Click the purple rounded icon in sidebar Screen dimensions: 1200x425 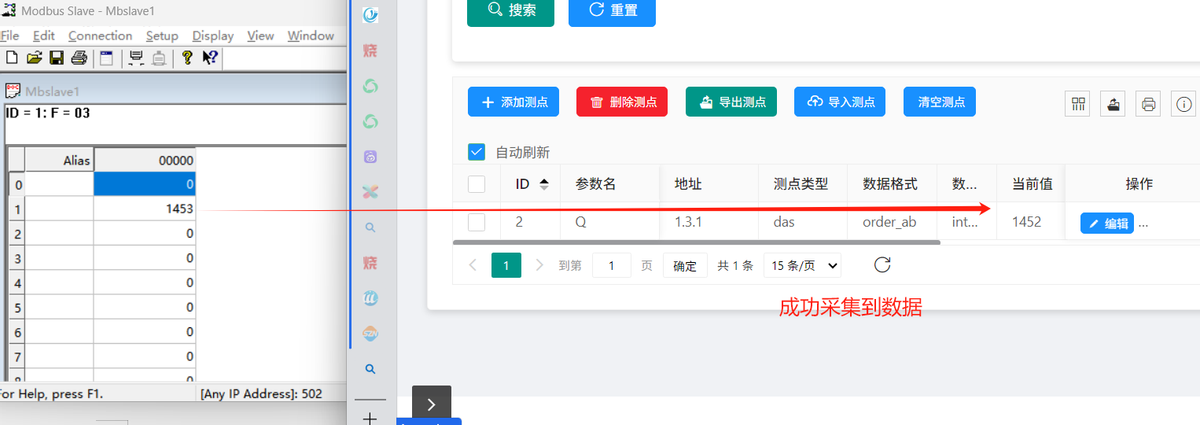tap(370, 156)
